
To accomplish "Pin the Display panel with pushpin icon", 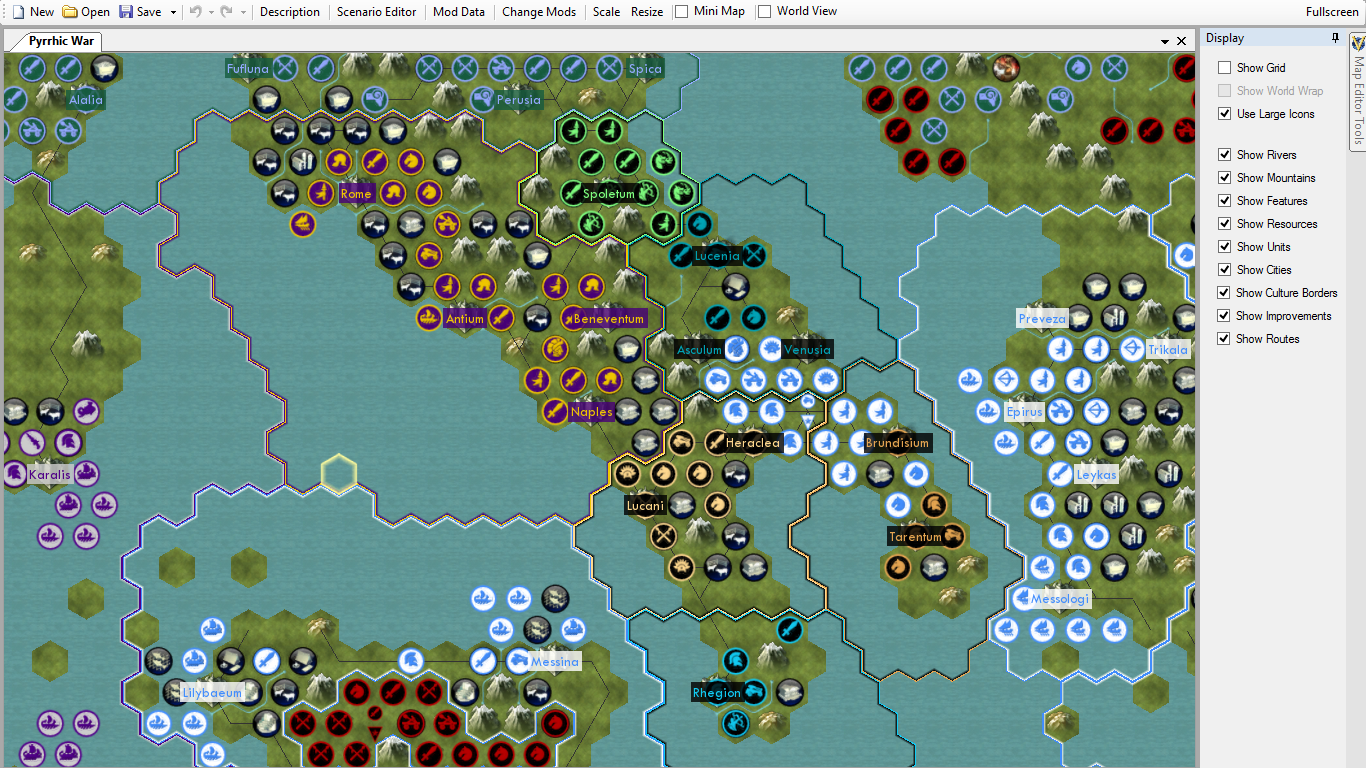I will (1335, 38).
